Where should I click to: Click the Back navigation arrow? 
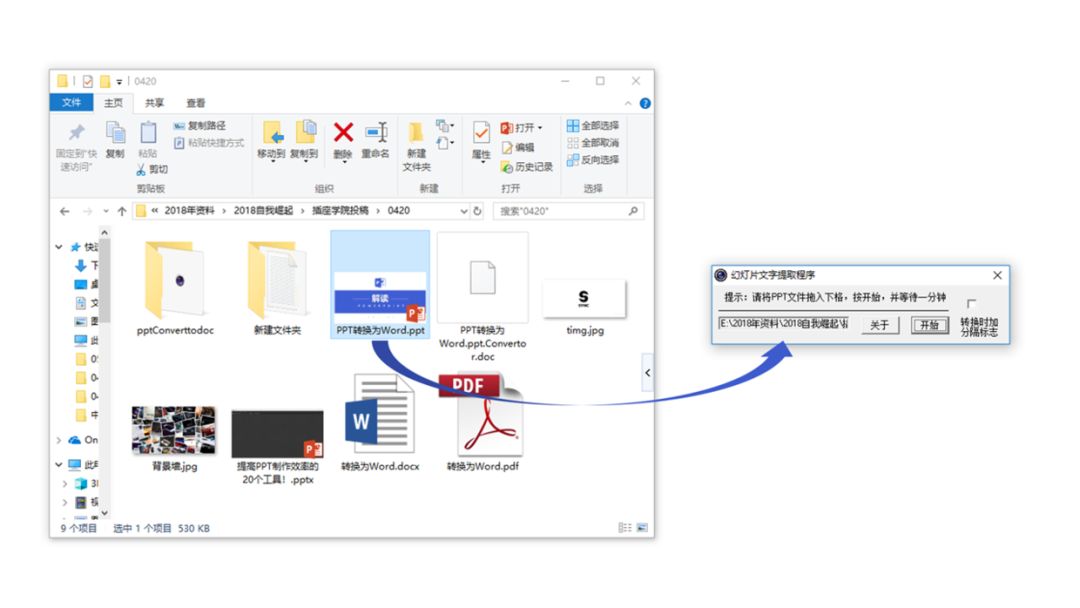[65, 211]
